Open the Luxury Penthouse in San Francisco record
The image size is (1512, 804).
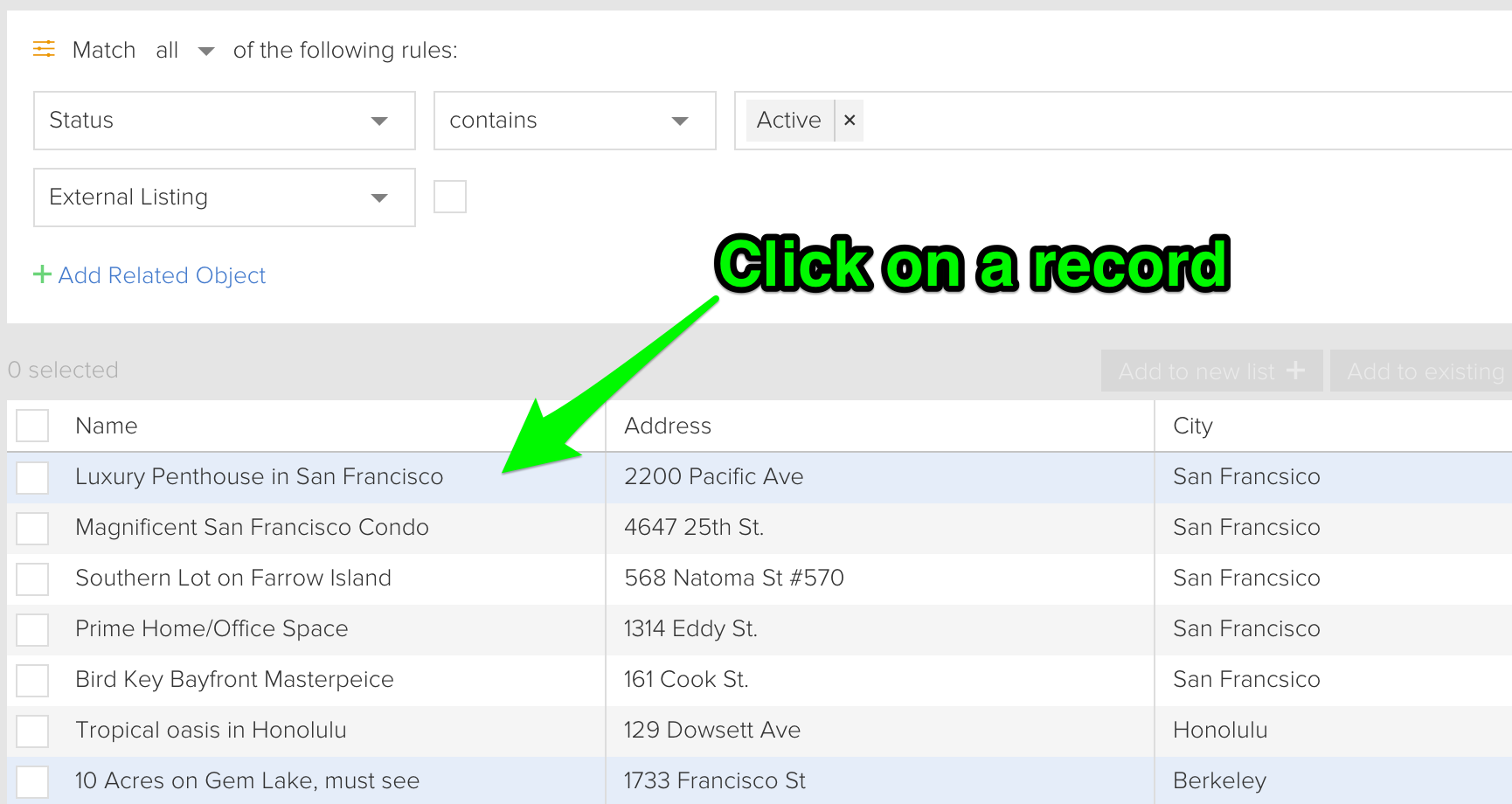click(x=260, y=476)
